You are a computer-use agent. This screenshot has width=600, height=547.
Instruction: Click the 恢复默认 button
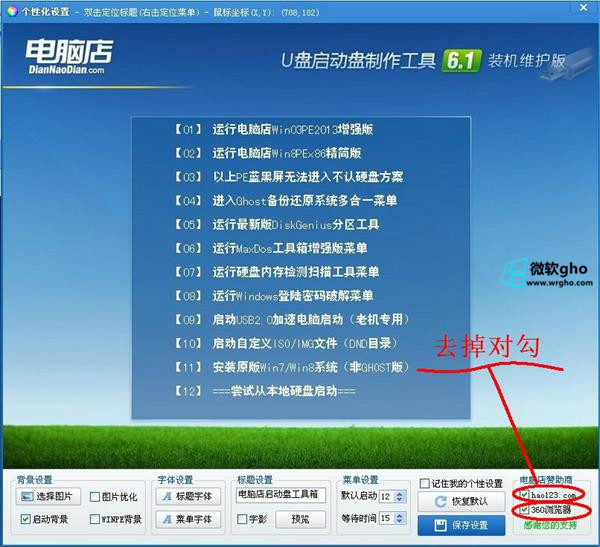[461, 501]
